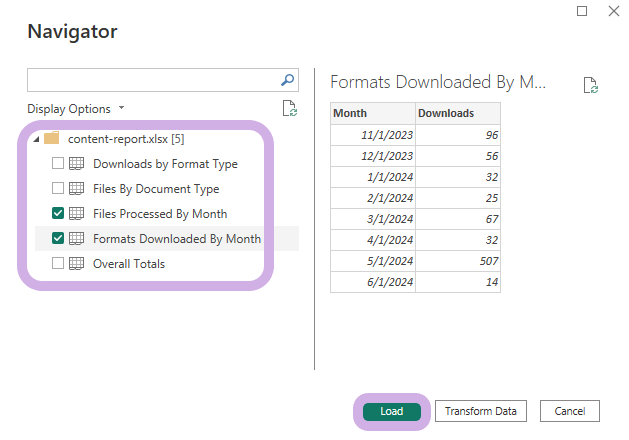Click refresh icon beside Display Options
629x440 pixels.
tap(289, 108)
